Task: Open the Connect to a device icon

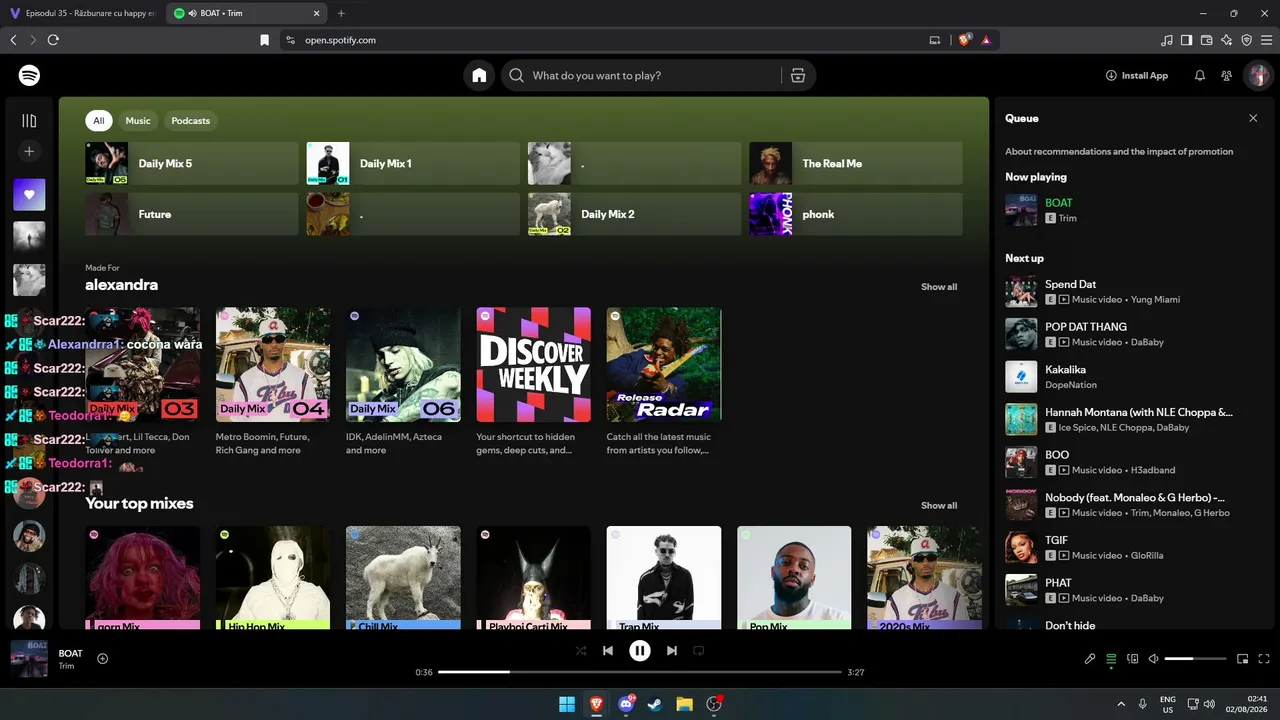Action: click(x=1133, y=659)
